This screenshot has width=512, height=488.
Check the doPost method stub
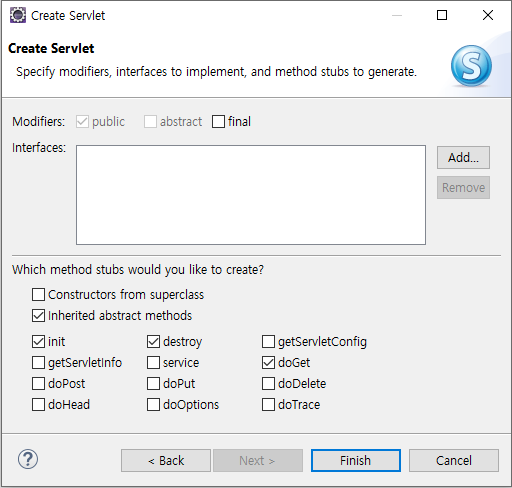tap(38, 384)
